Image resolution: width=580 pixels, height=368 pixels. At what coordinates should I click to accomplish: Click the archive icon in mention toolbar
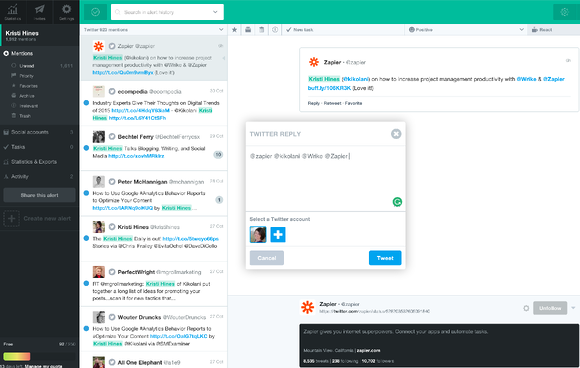point(248,30)
